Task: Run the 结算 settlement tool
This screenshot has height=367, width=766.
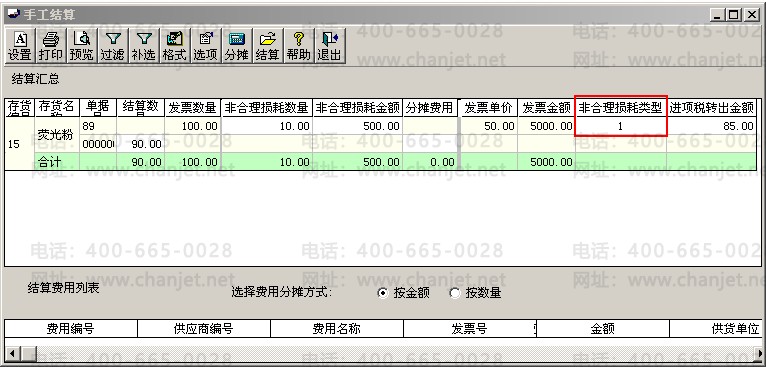Action: click(267, 46)
